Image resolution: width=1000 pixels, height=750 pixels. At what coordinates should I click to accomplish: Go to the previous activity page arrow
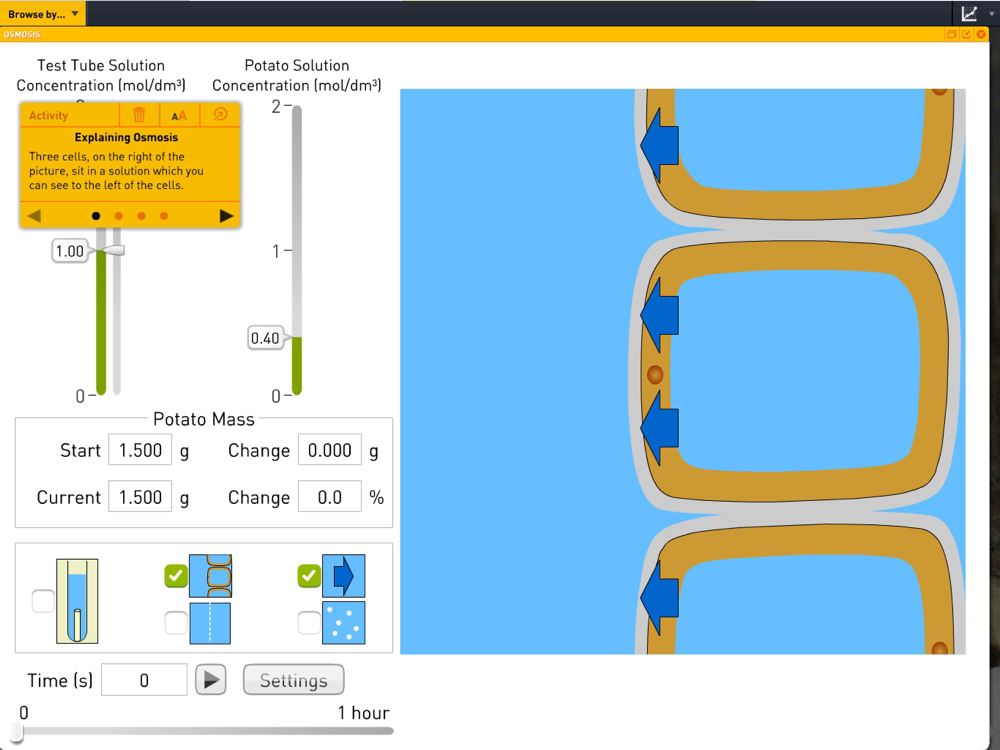pos(34,216)
